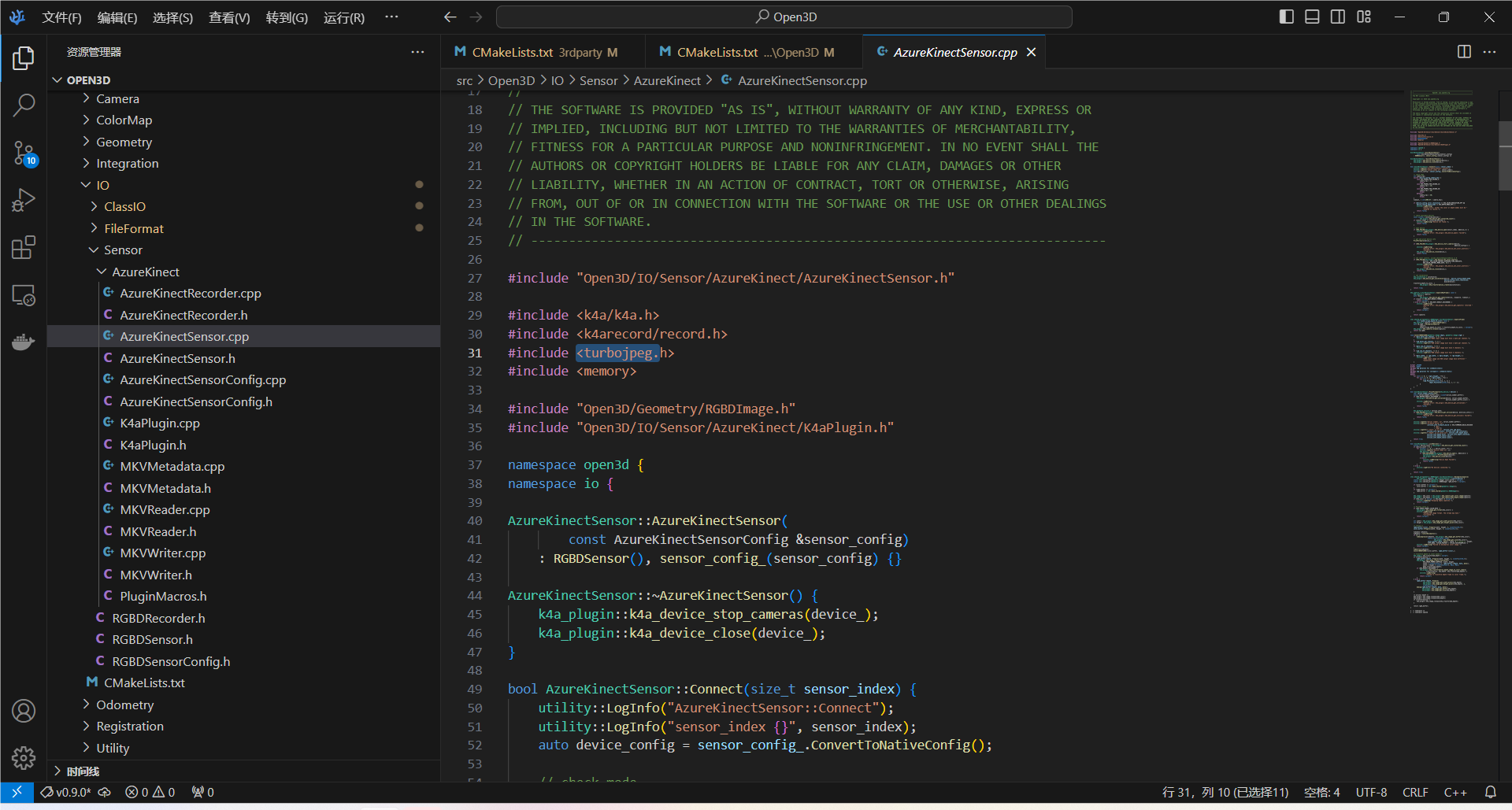This screenshot has height=810, width=1512.
Task: Toggle the secondary side bar visibility
Action: click(x=1338, y=17)
